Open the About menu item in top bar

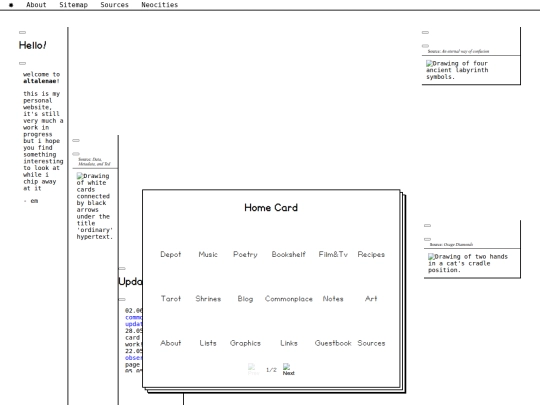36,5
